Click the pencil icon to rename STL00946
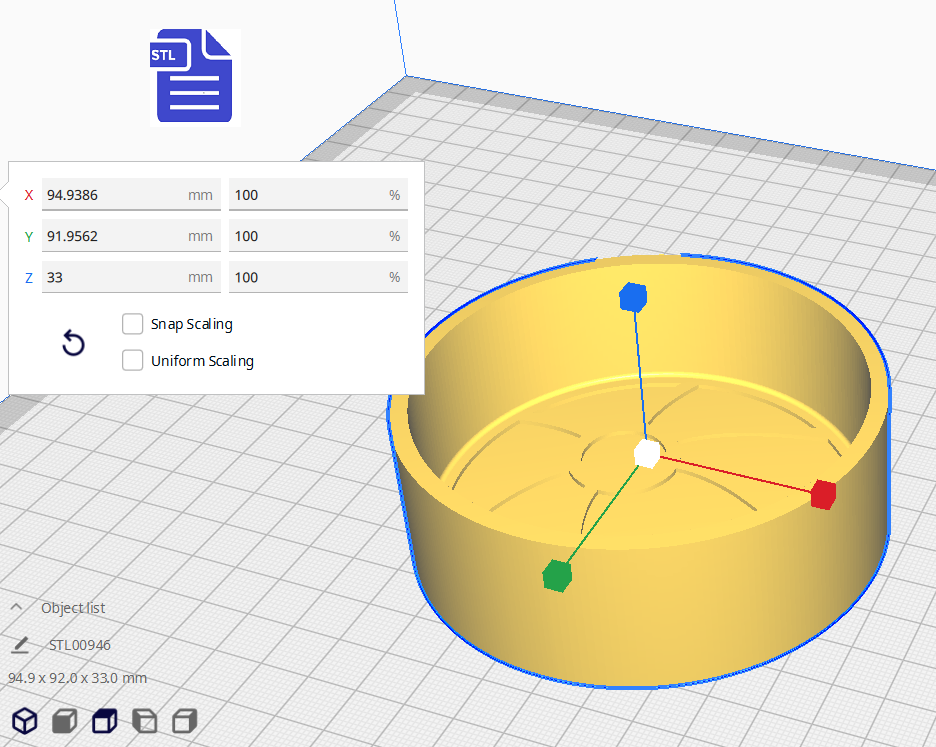Screen dimensions: 936x747 pyautogui.click(x=20, y=645)
